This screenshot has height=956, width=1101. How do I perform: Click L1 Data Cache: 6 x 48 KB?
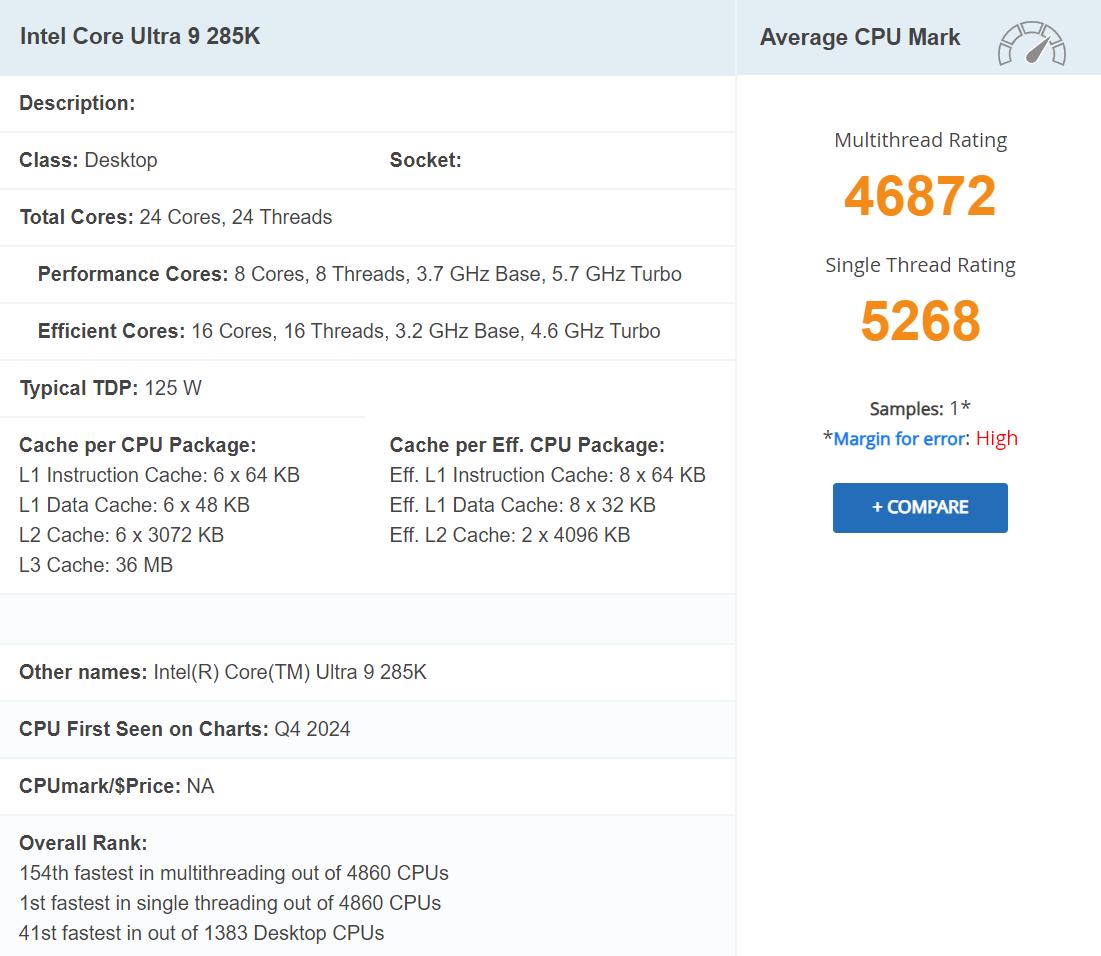pyautogui.click(x=134, y=505)
